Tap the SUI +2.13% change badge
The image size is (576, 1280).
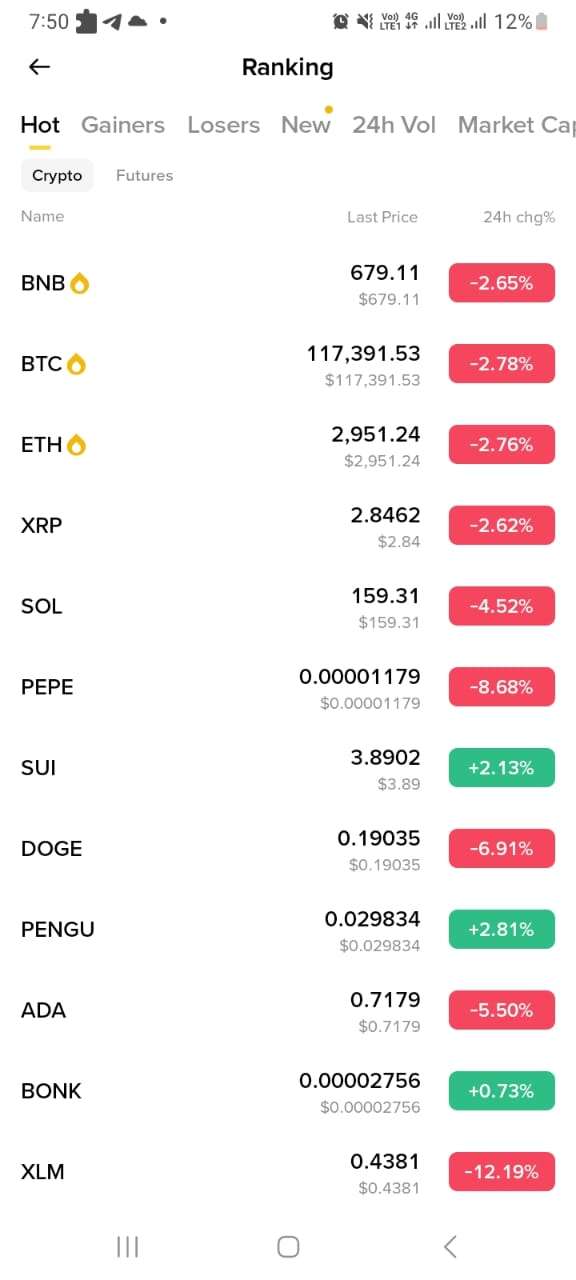(x=501, y=768)
